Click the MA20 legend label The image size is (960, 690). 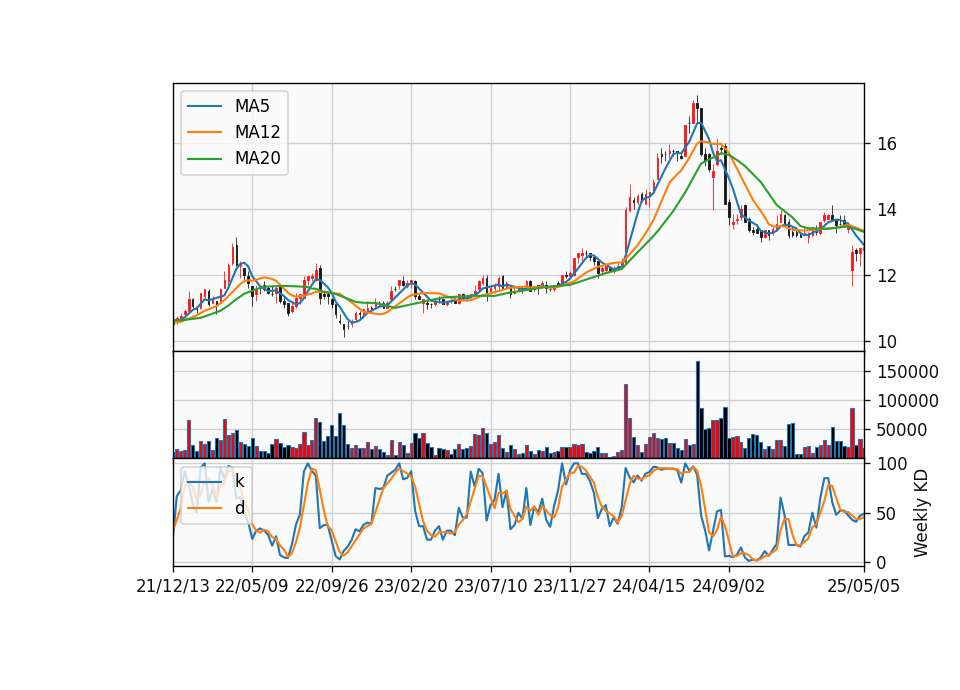(x=258, y=159)
